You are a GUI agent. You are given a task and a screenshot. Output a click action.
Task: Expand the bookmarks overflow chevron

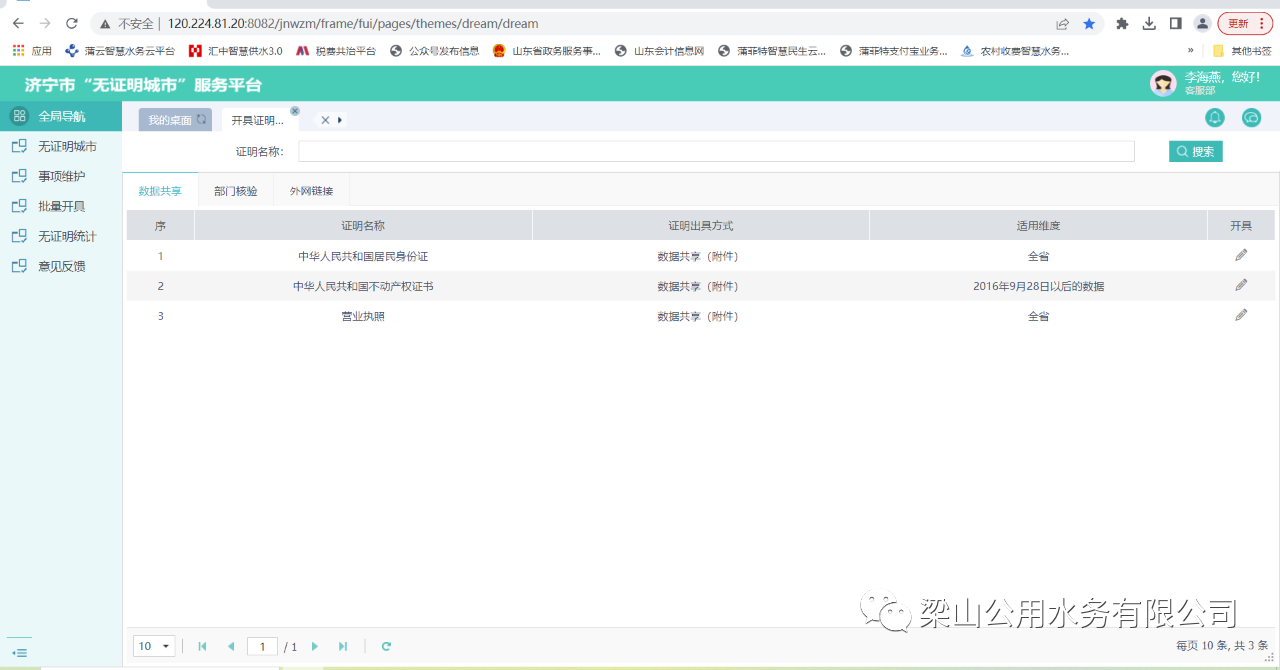tap(1190, 50)
